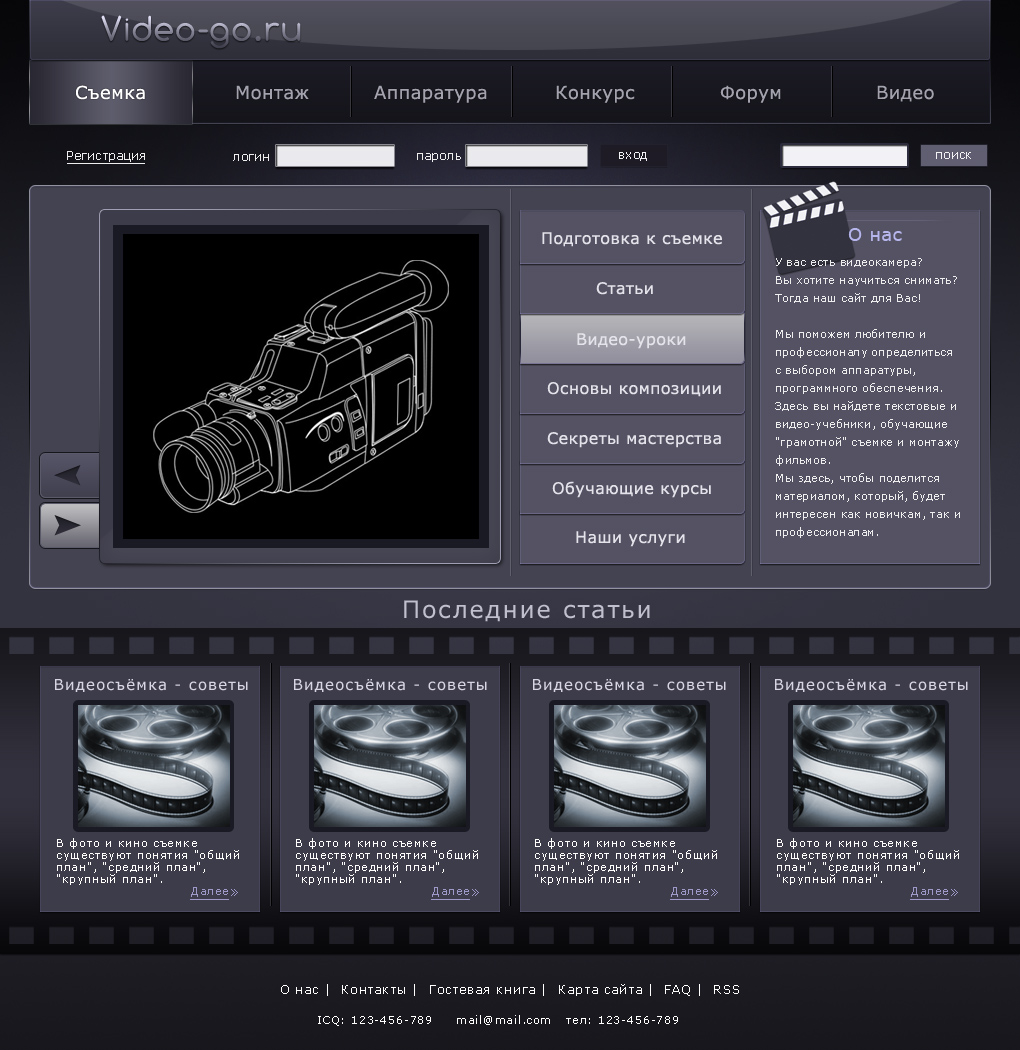Click the right arrow slideshow button
This screenshot has width=1020, height=1050.
point(69,525)
